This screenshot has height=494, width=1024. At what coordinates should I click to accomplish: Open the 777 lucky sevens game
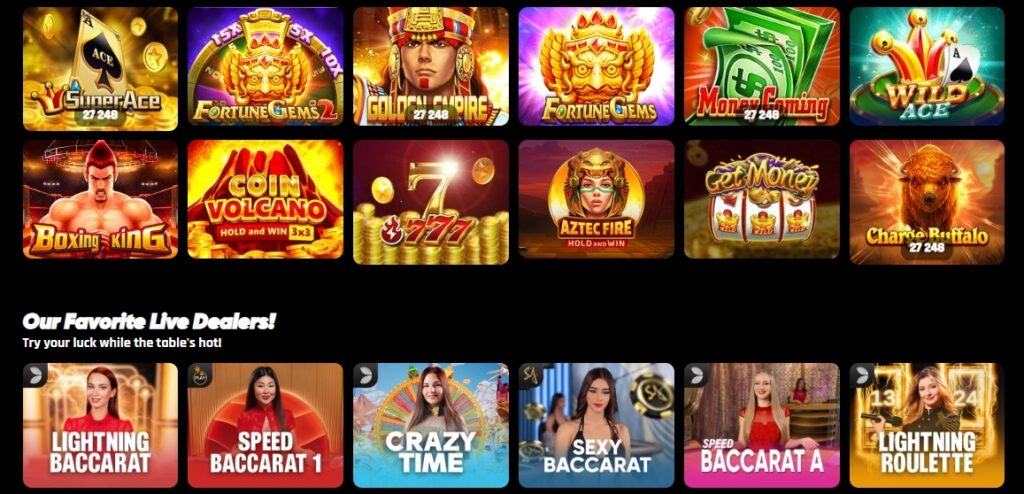click(431, 203)
